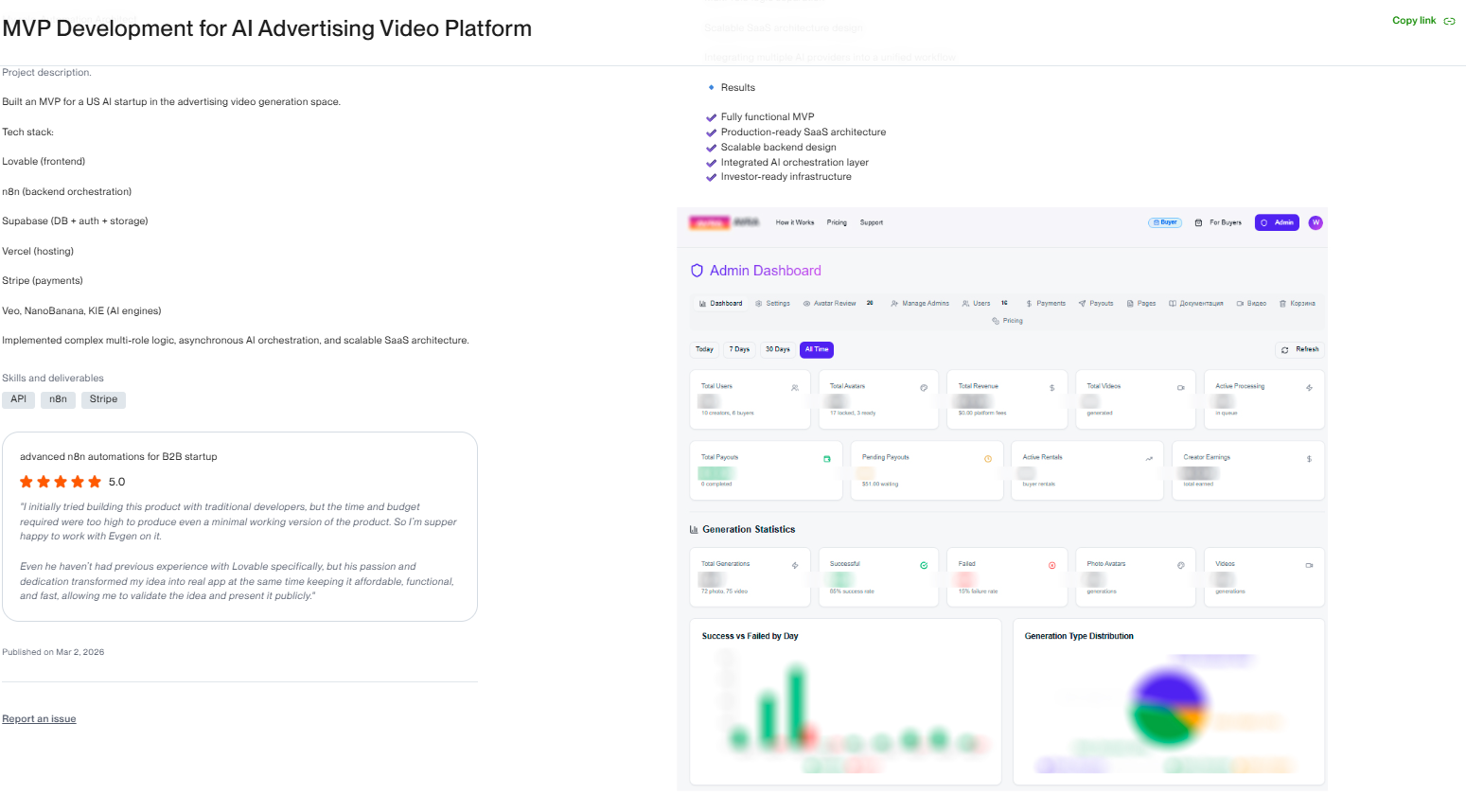Click the lightning icon on Total Generations card
Image resolution: width=1466 pixels, height=812 pixels.
(x=795, y=565)
